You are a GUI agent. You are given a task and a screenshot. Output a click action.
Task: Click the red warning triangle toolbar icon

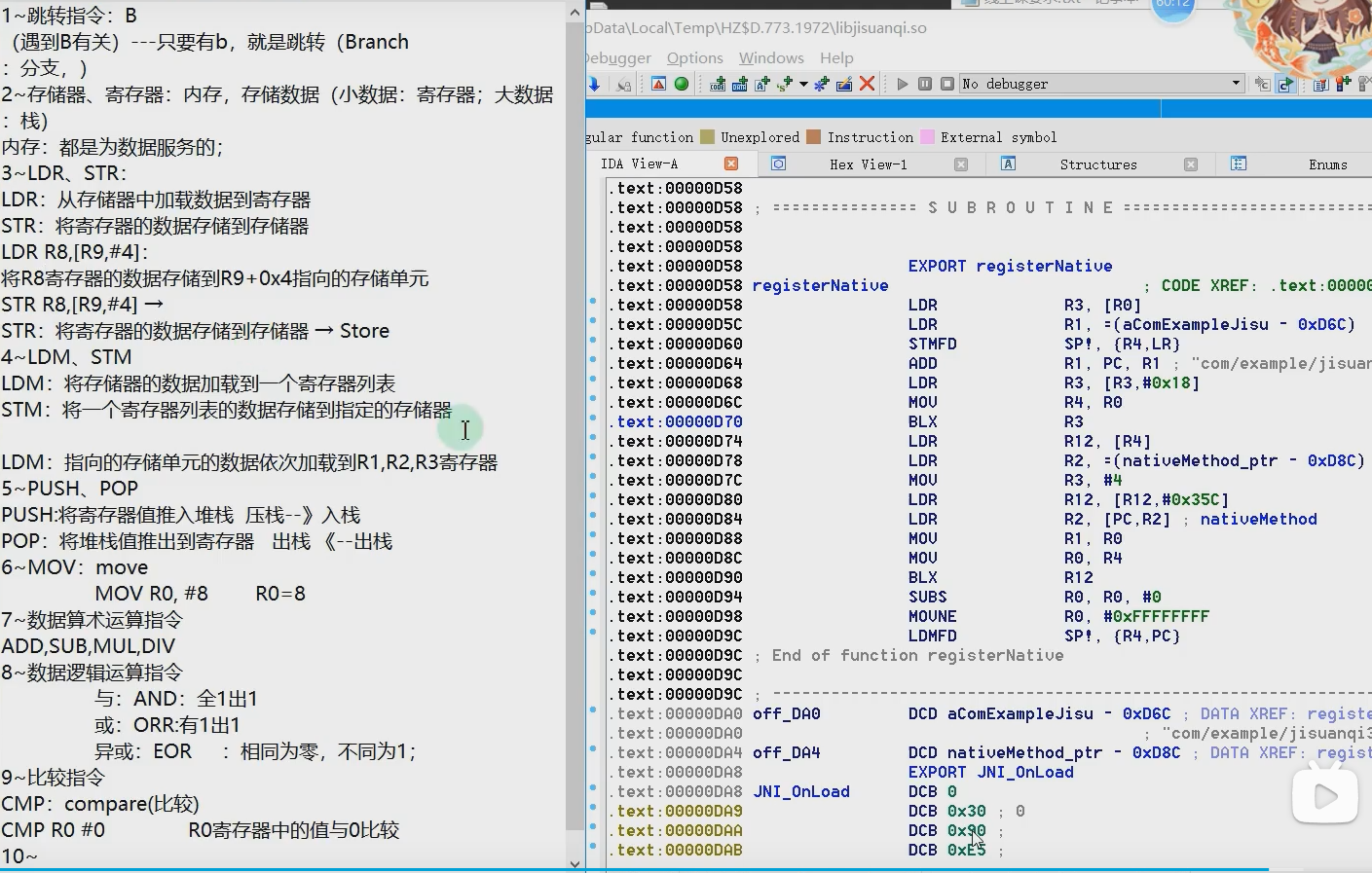[x=659, y=84]
